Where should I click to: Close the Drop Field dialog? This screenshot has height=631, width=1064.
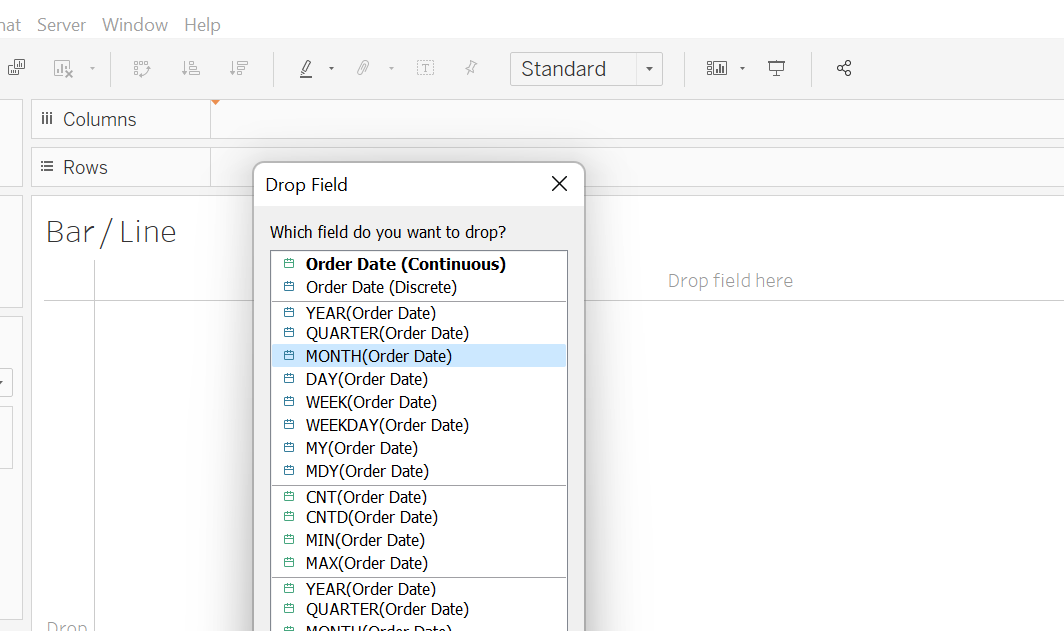coord(559,184)
